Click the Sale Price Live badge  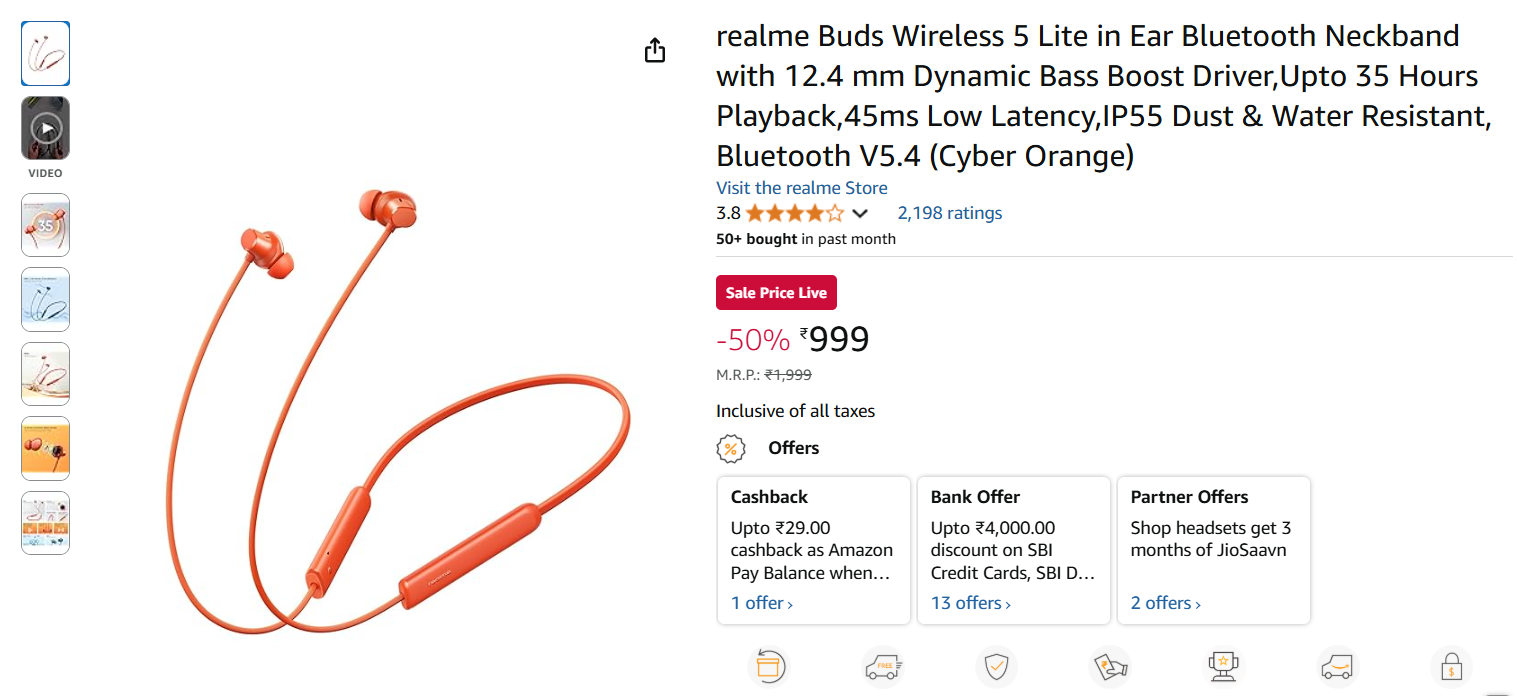[x=776, y=293]
